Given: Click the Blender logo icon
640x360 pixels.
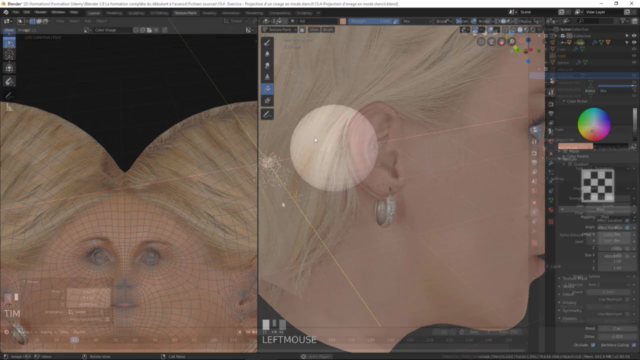Looking at the screenshot, I should (x=6, y=12).
